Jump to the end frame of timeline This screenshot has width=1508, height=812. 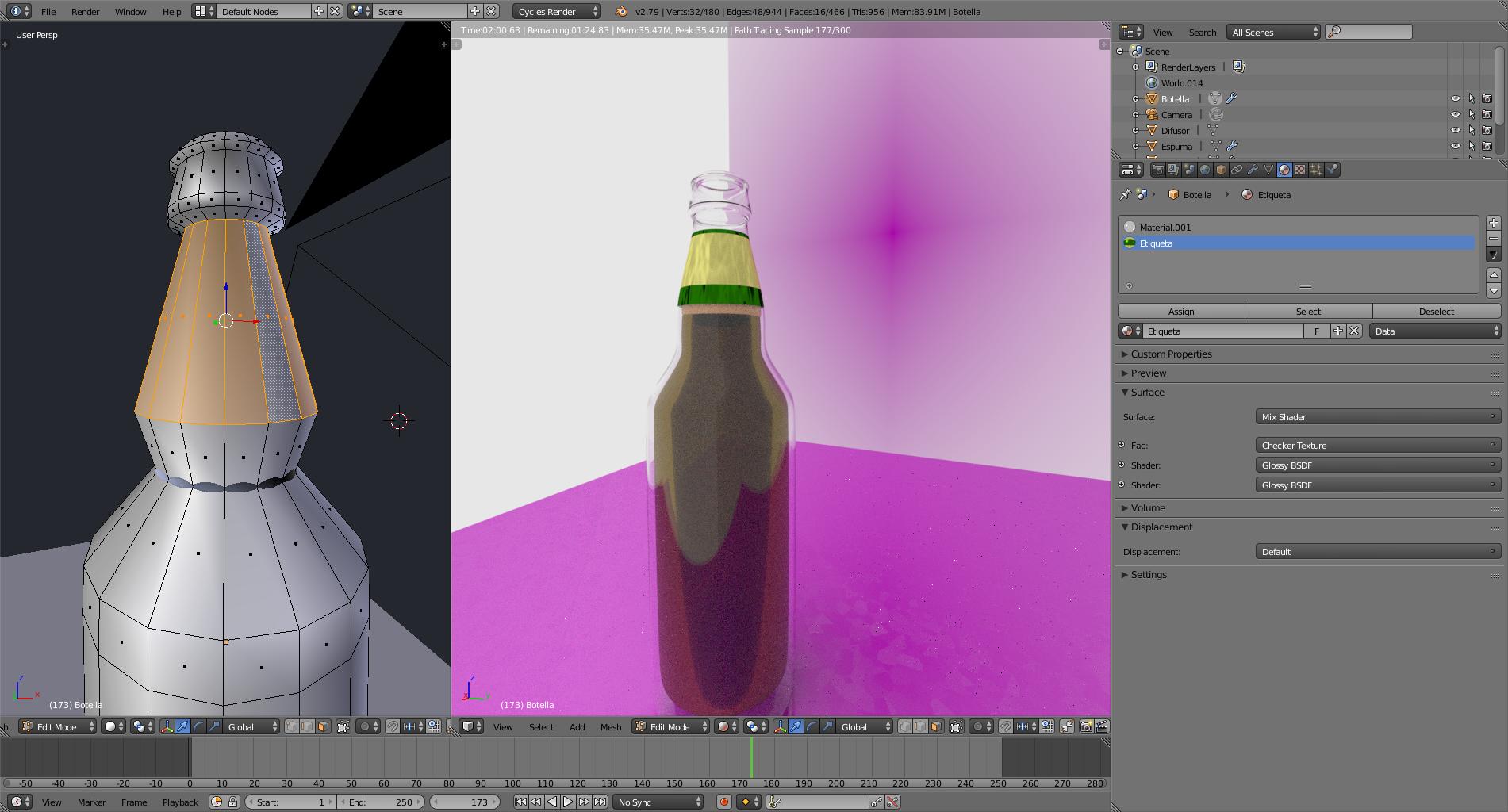point(601,802)
